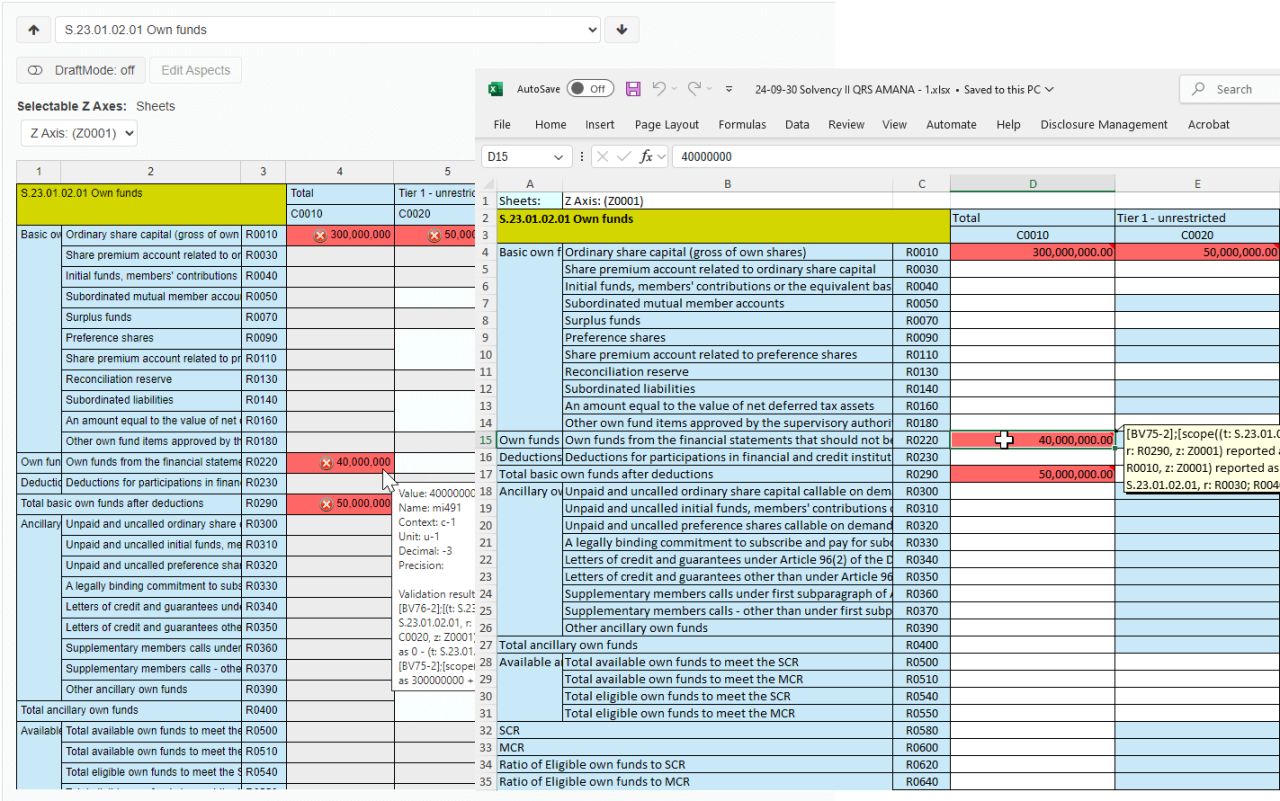Click the formula bar Enter checkmark icon
Screen dimensions: 1280x801
point(624,156)
